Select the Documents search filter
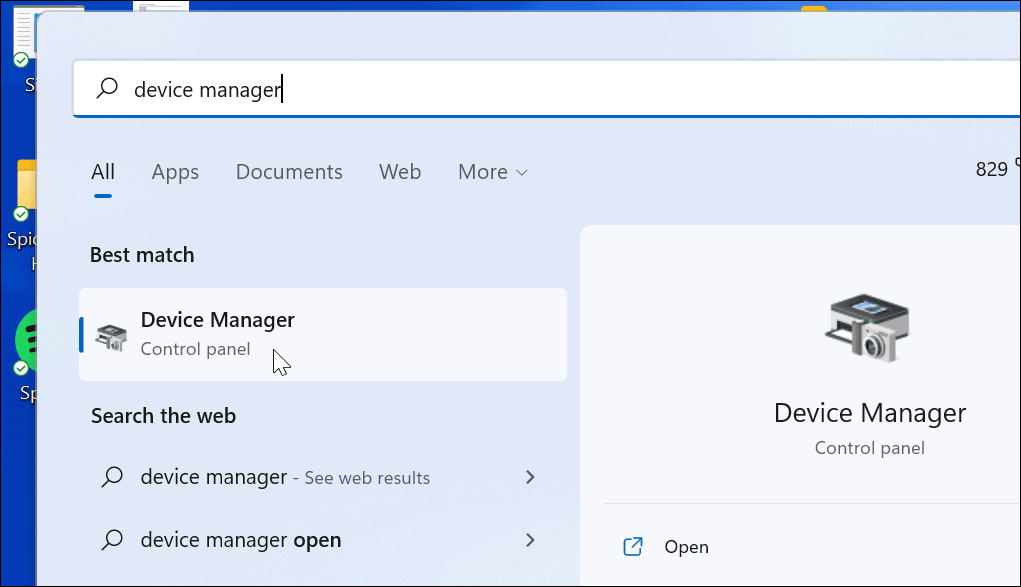 point(289,172)
